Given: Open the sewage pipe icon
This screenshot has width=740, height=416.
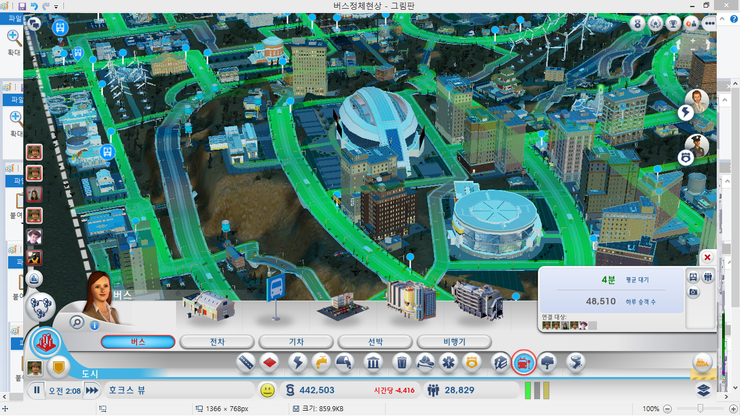Looking at the screenshot, I should click(345, 362).
